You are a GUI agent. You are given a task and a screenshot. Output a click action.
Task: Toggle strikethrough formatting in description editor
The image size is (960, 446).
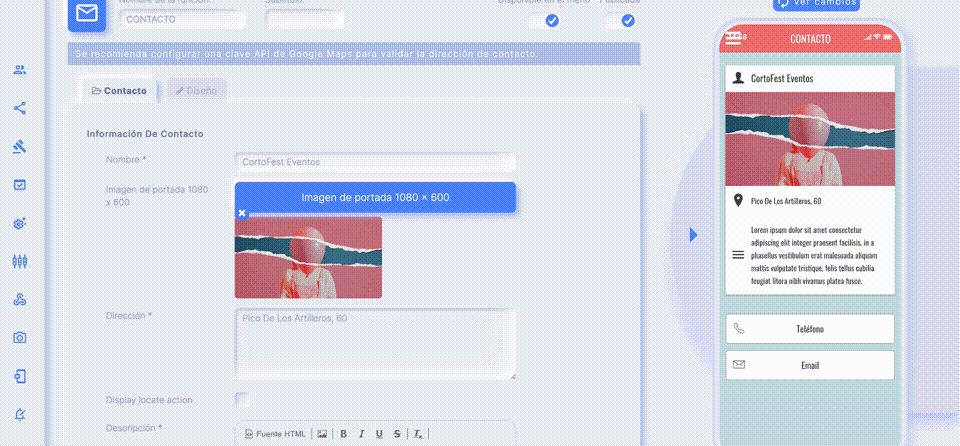coord(397,434)
